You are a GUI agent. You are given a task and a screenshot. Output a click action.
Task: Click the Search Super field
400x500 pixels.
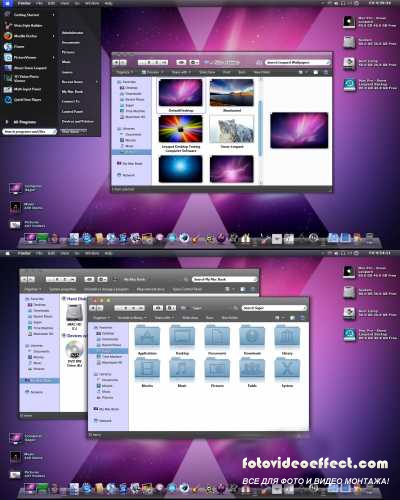click(x=274, y=308)
